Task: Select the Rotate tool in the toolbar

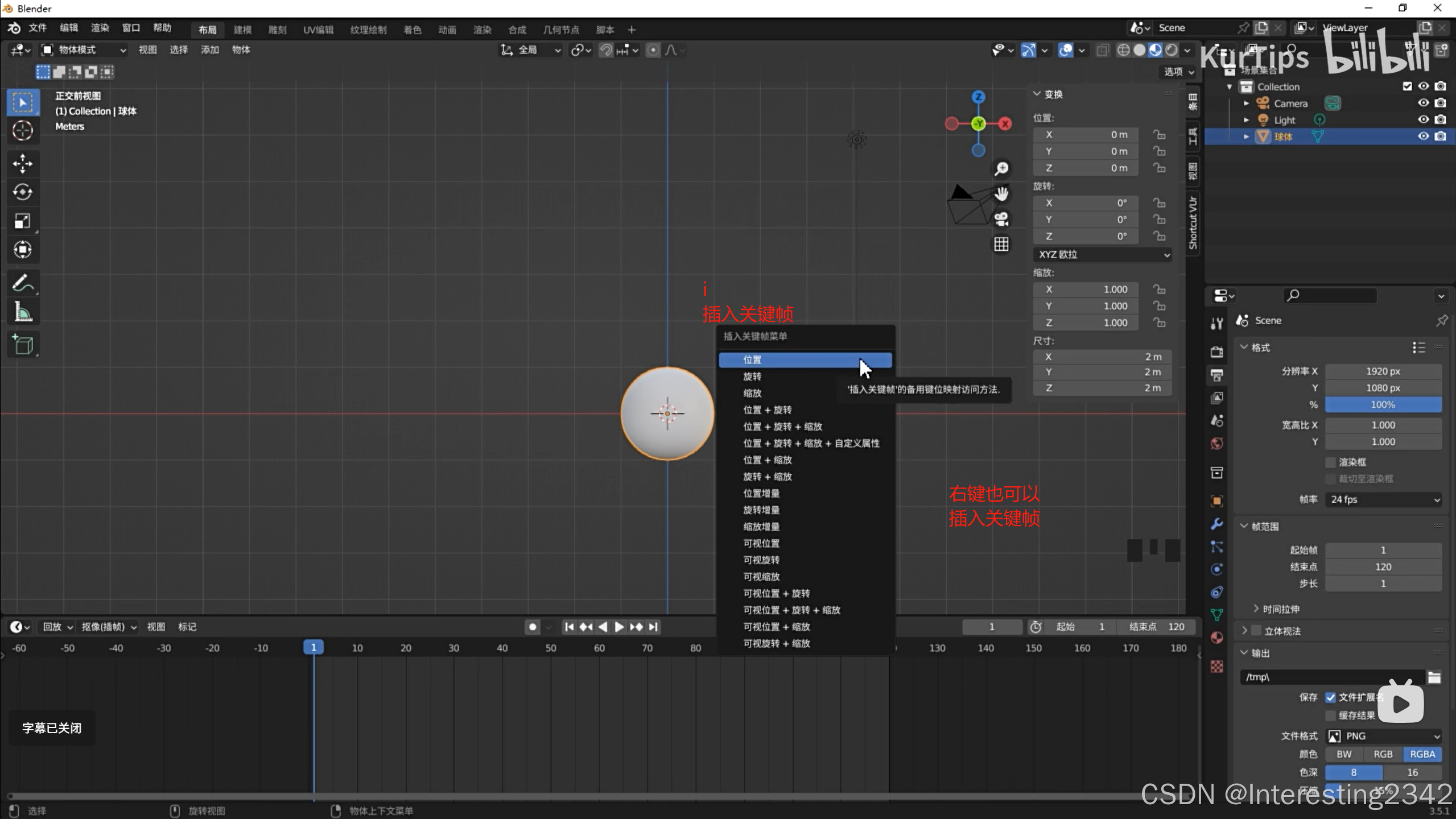Action: pos(23,192)
